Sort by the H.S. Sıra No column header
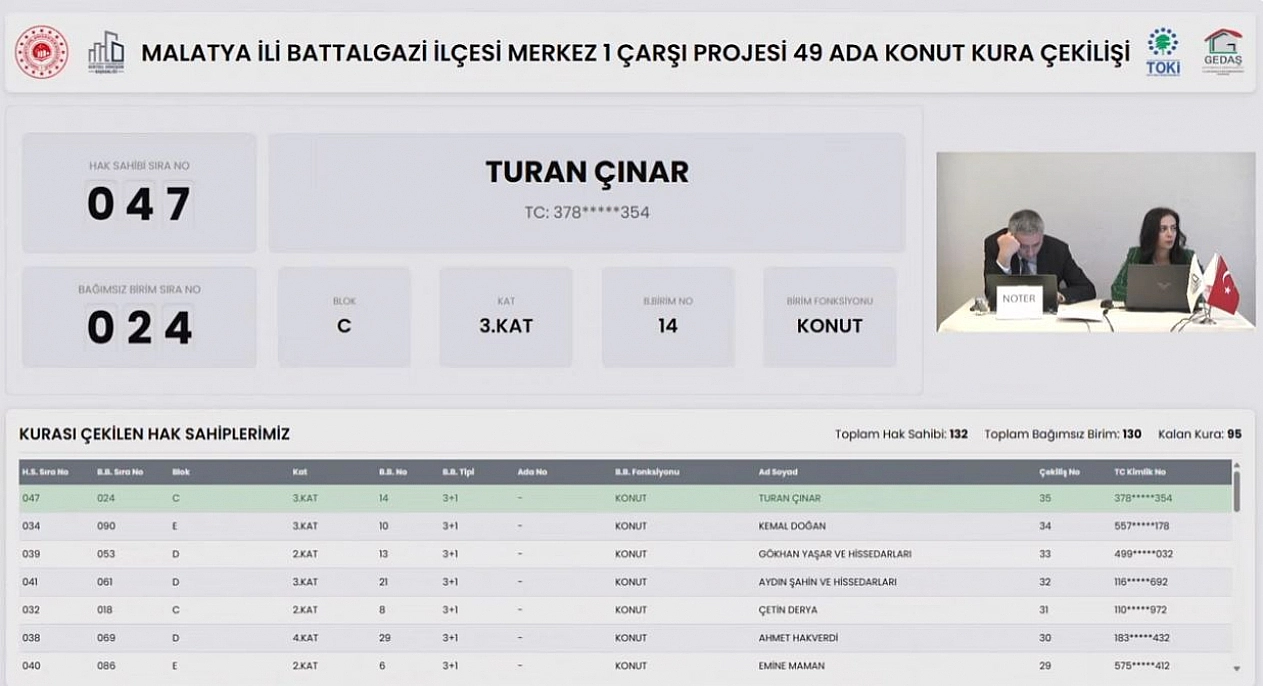Screen dimensions: 1263x686 tap(45, 472)
